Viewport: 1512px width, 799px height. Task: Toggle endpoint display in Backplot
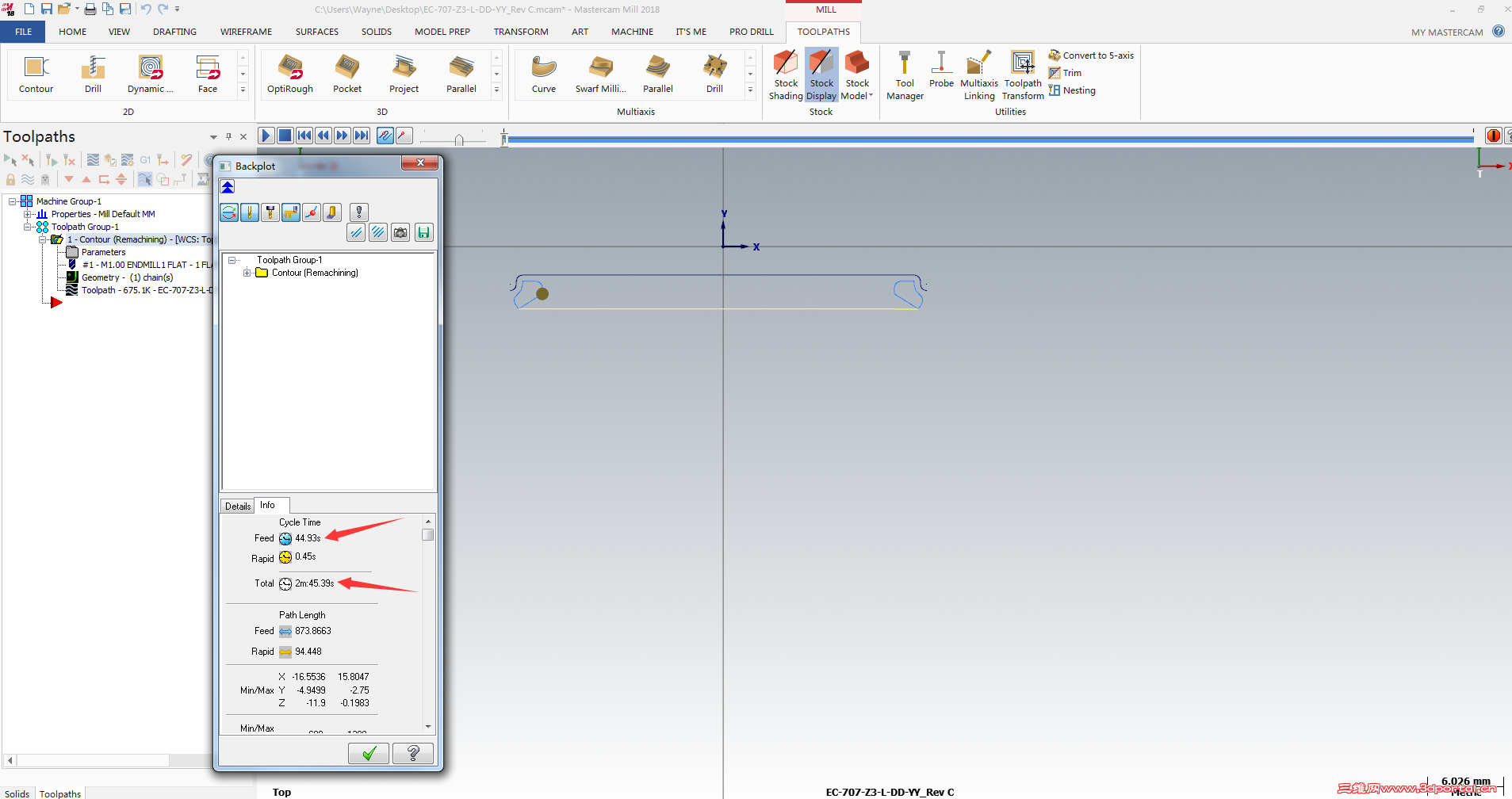tap(312, 212)
